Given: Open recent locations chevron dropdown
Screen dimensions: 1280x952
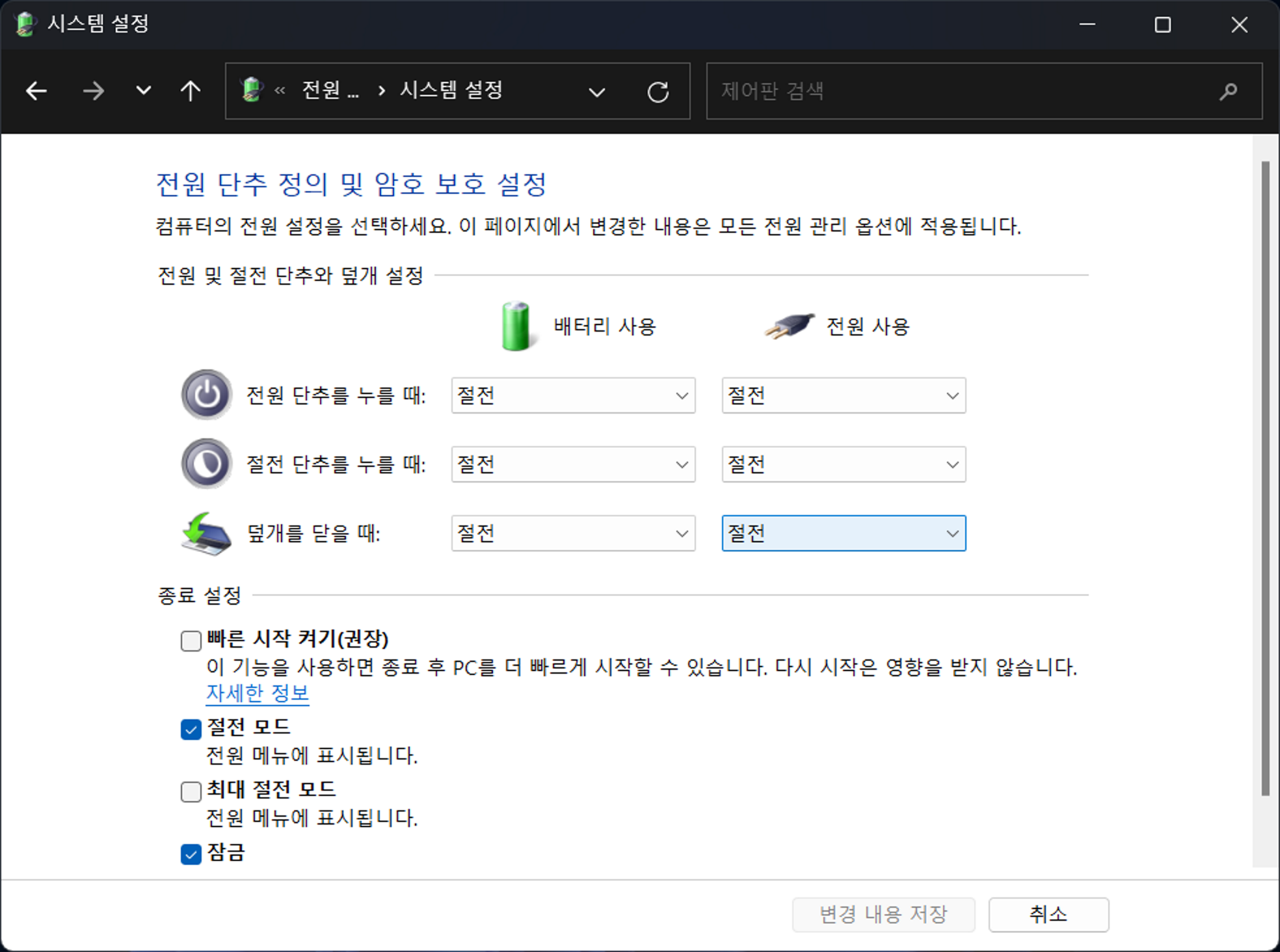Looking at the screenshot, I should point(143,91).
